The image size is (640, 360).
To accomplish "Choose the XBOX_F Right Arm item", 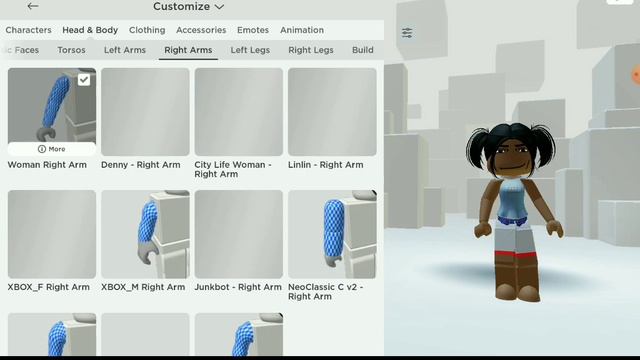I will click(x=52, y=234).
